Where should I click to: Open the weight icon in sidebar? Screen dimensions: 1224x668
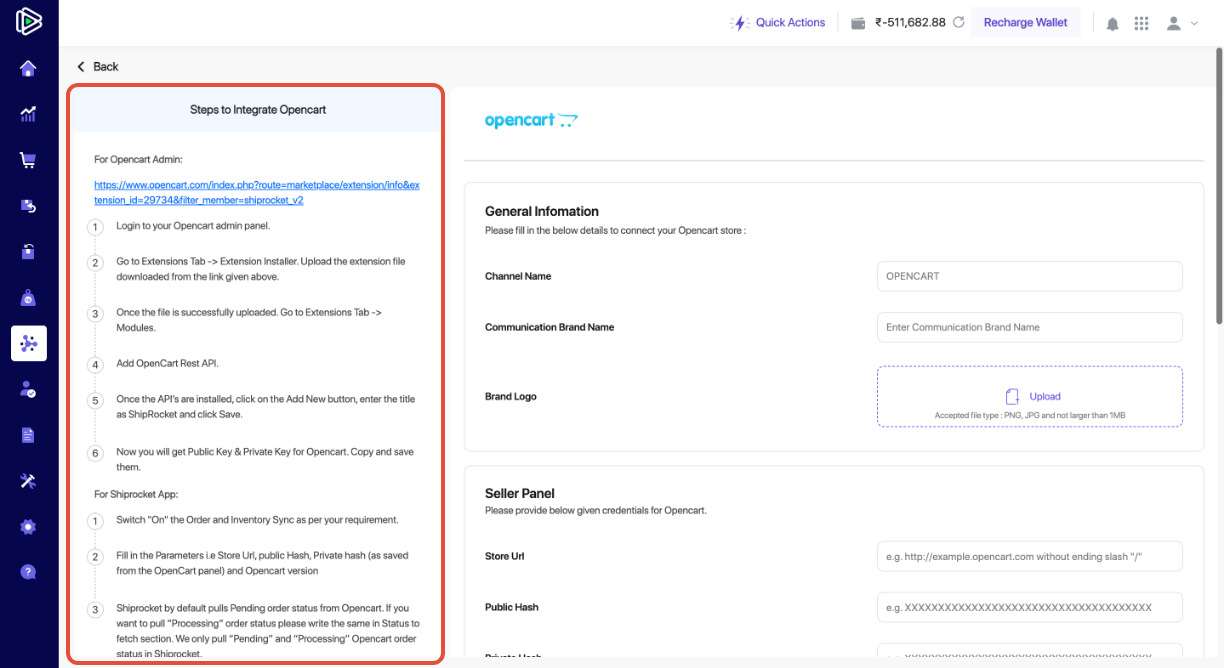(28, 297)
